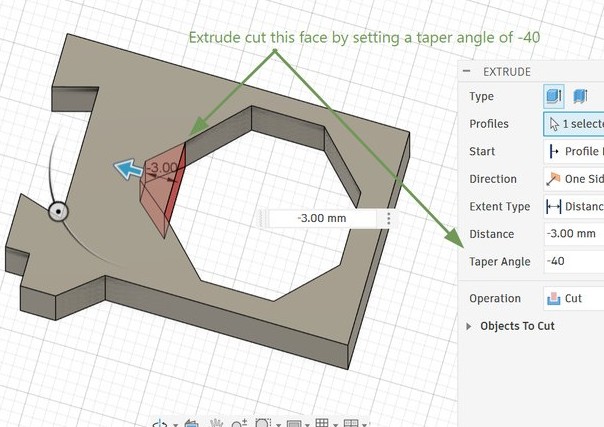This screenshot has width=604, height=427.
Task: Open the Extent Type 'Distance' dropdown
Action: tap(574, 207)
